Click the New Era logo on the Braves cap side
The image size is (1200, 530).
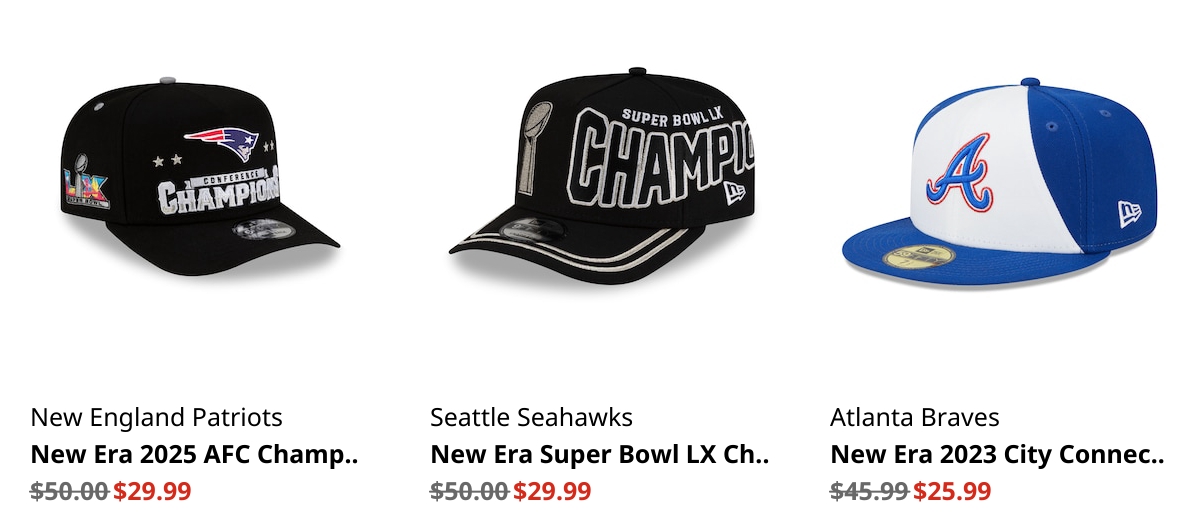1130,212
